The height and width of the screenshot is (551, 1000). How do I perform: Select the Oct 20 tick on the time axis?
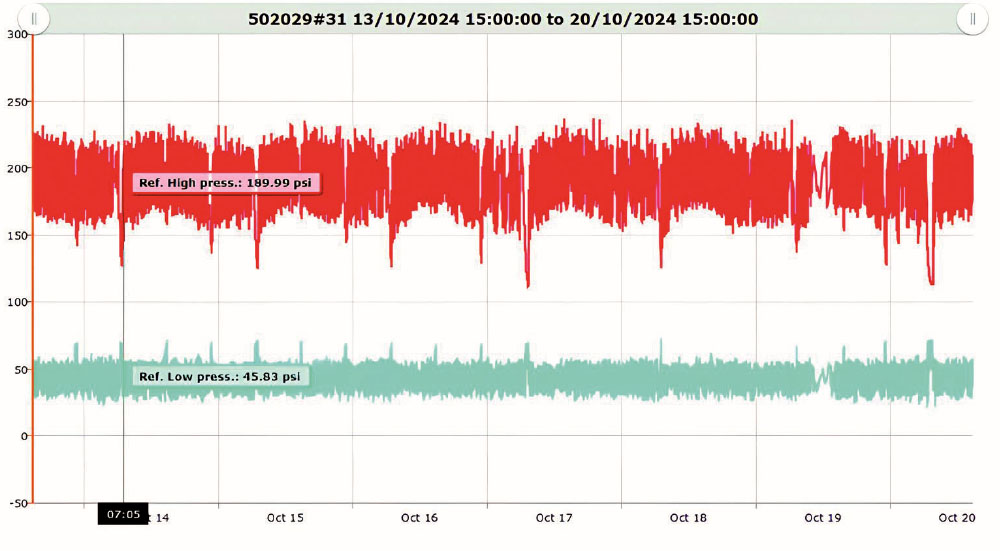click(x=956, y=518)
